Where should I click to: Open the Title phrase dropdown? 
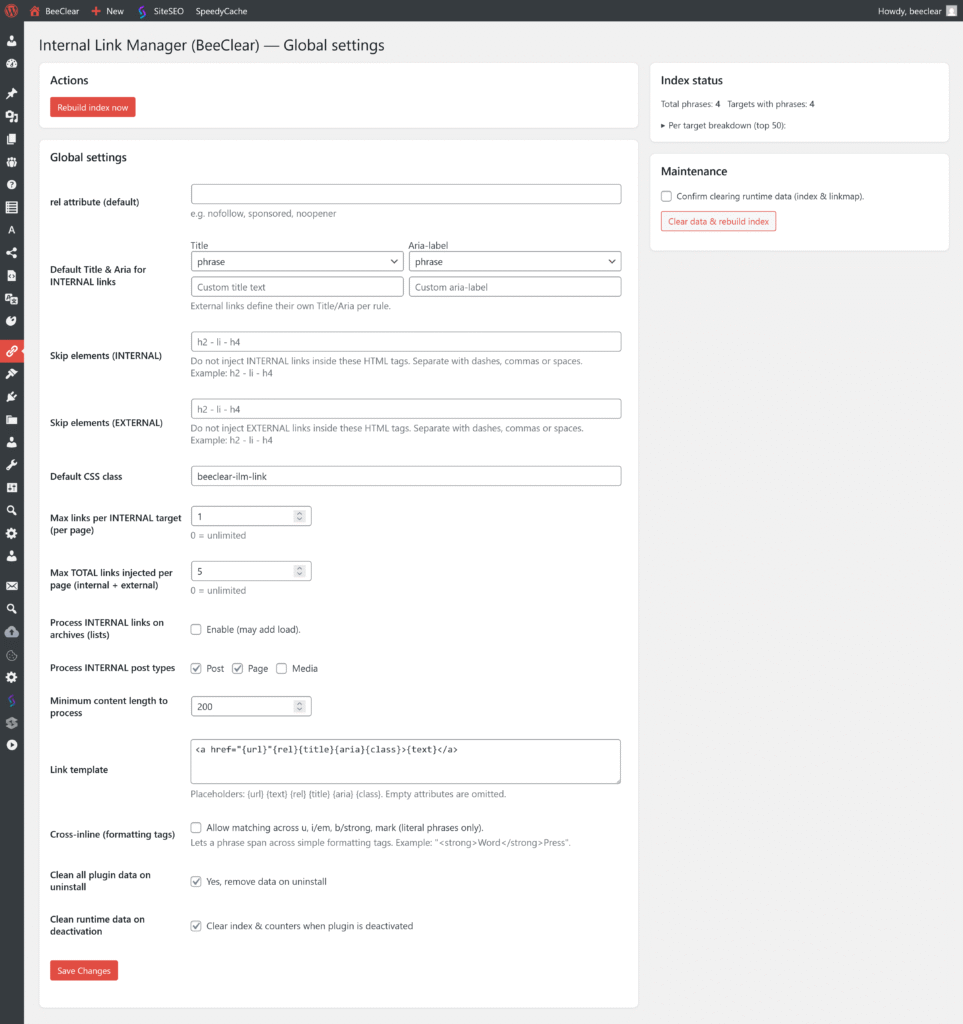click(x=297, y=262)
